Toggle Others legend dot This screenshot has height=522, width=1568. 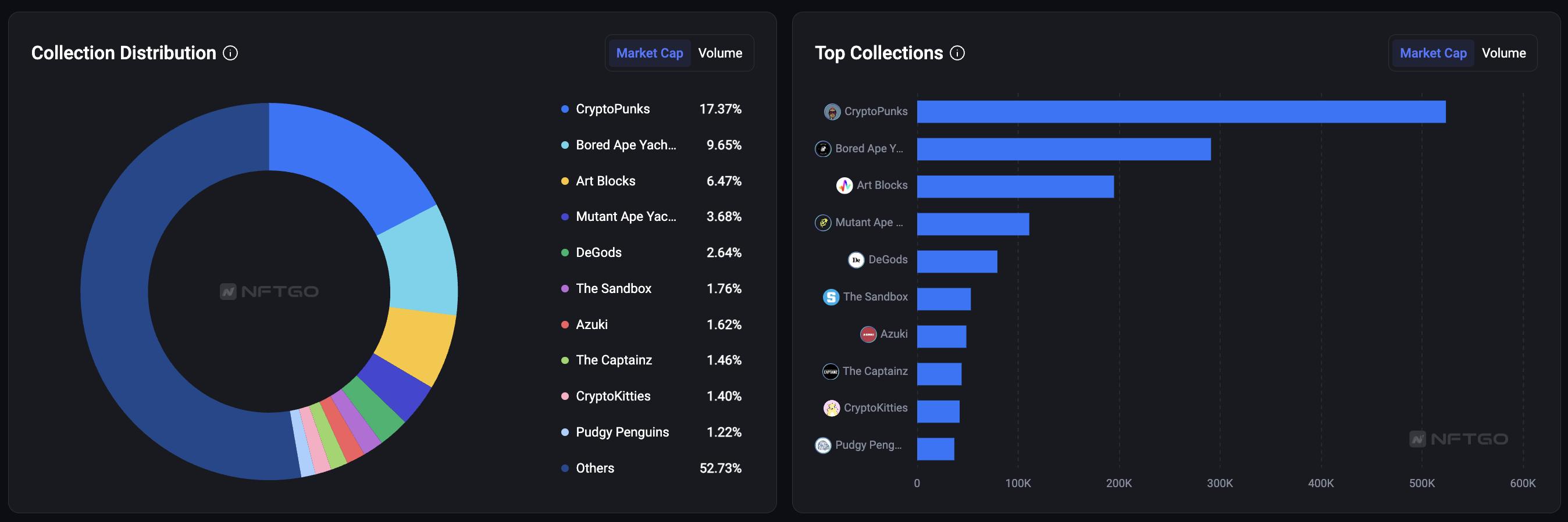click(x=564, y=468)
